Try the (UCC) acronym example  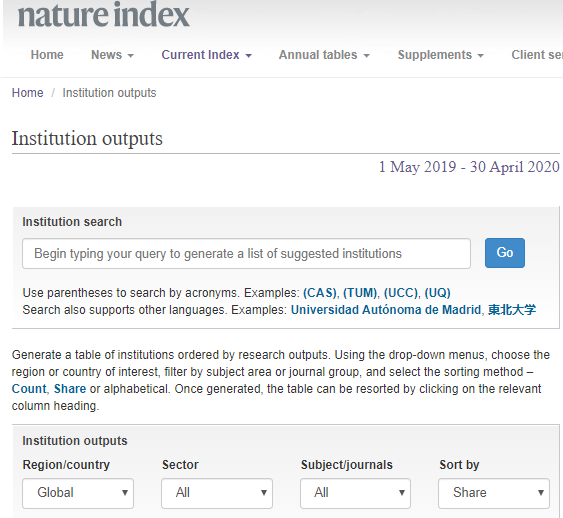(401, 293)
